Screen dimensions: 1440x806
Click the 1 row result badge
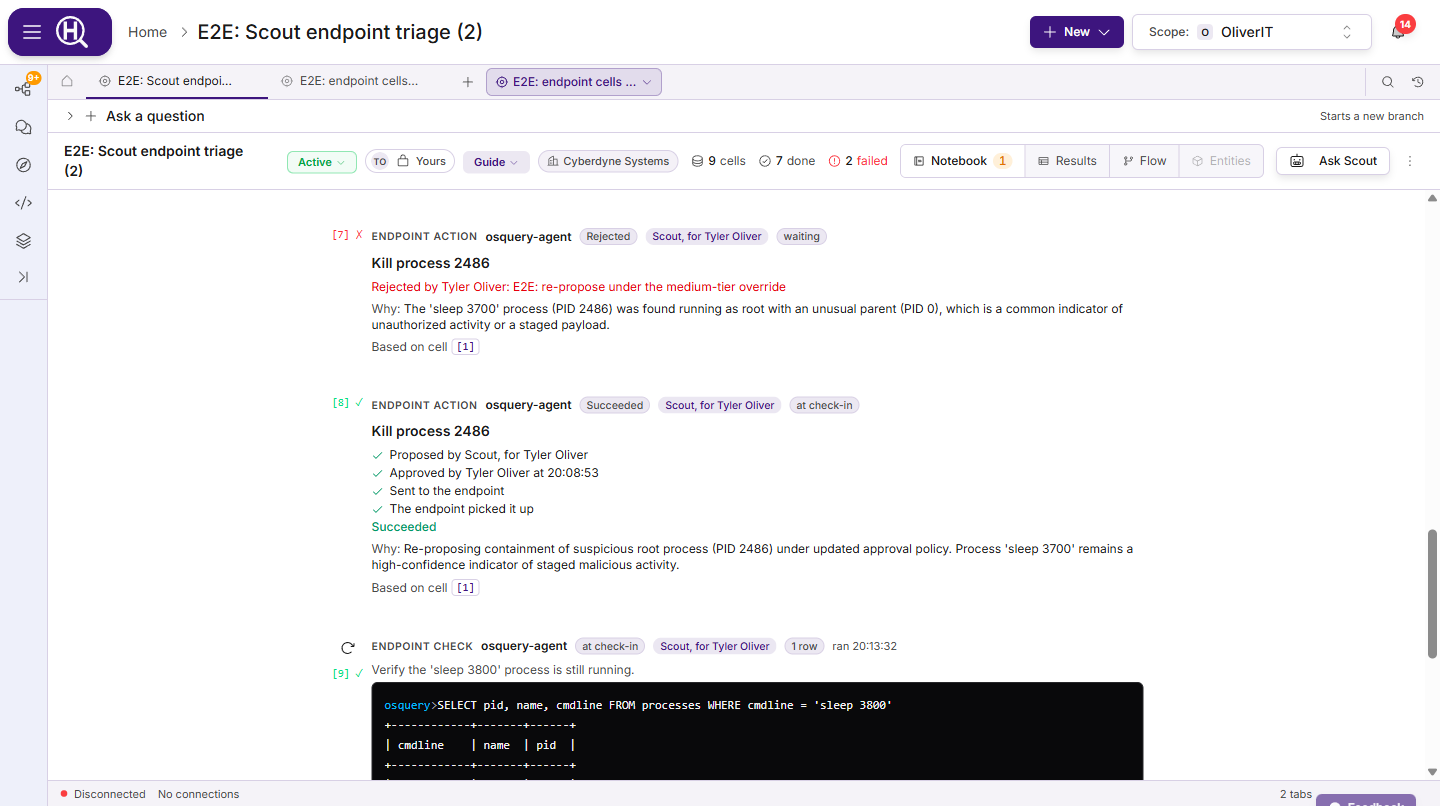(x=804, y=646)
